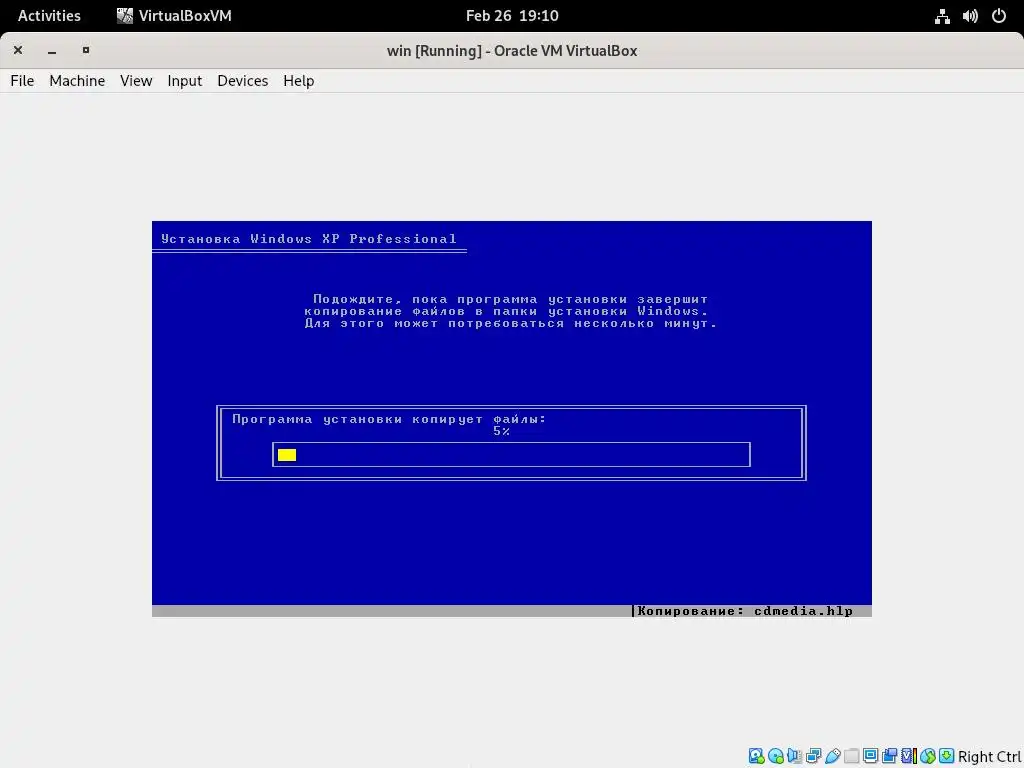Viewport: 1024px width, 768px height.
Task: Click the window title win [Running]
Action: pyautogui.click(x=512, y=51)
